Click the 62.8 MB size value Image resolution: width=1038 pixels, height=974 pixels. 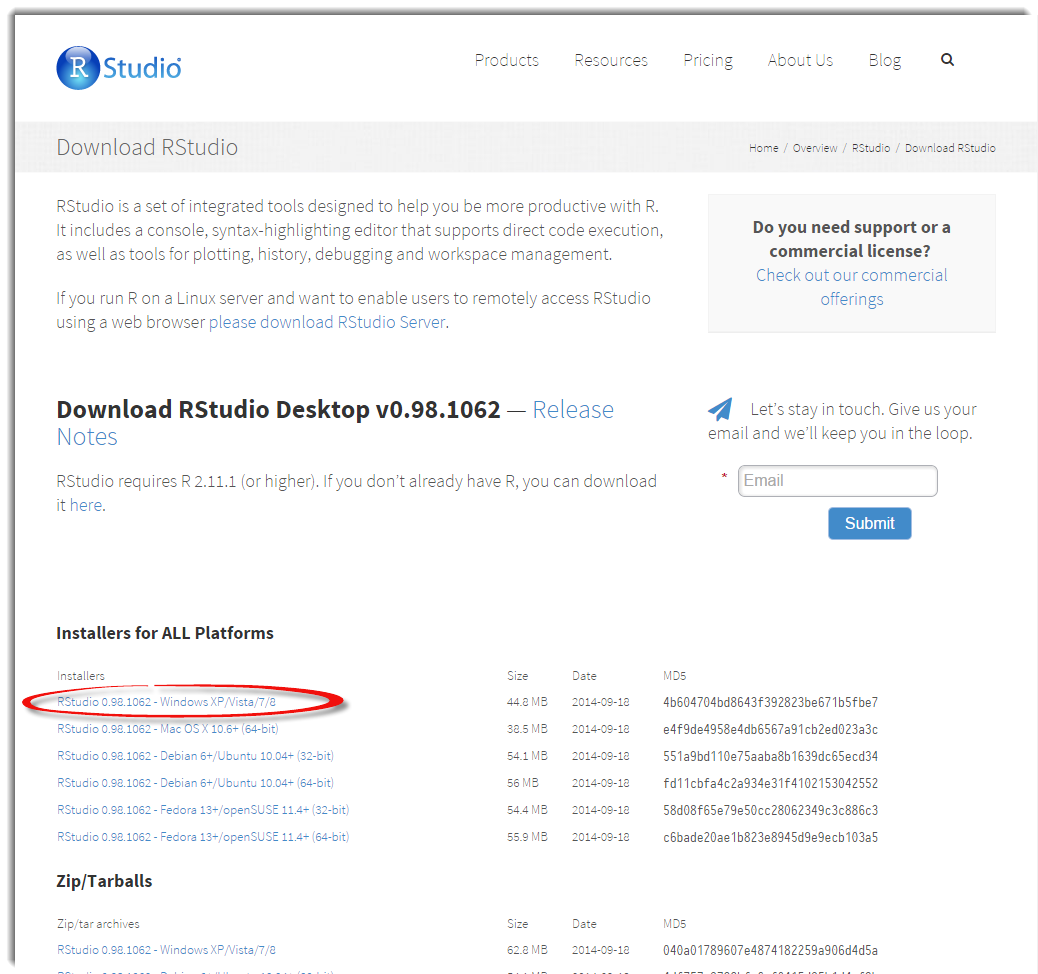tap(527, 951)
